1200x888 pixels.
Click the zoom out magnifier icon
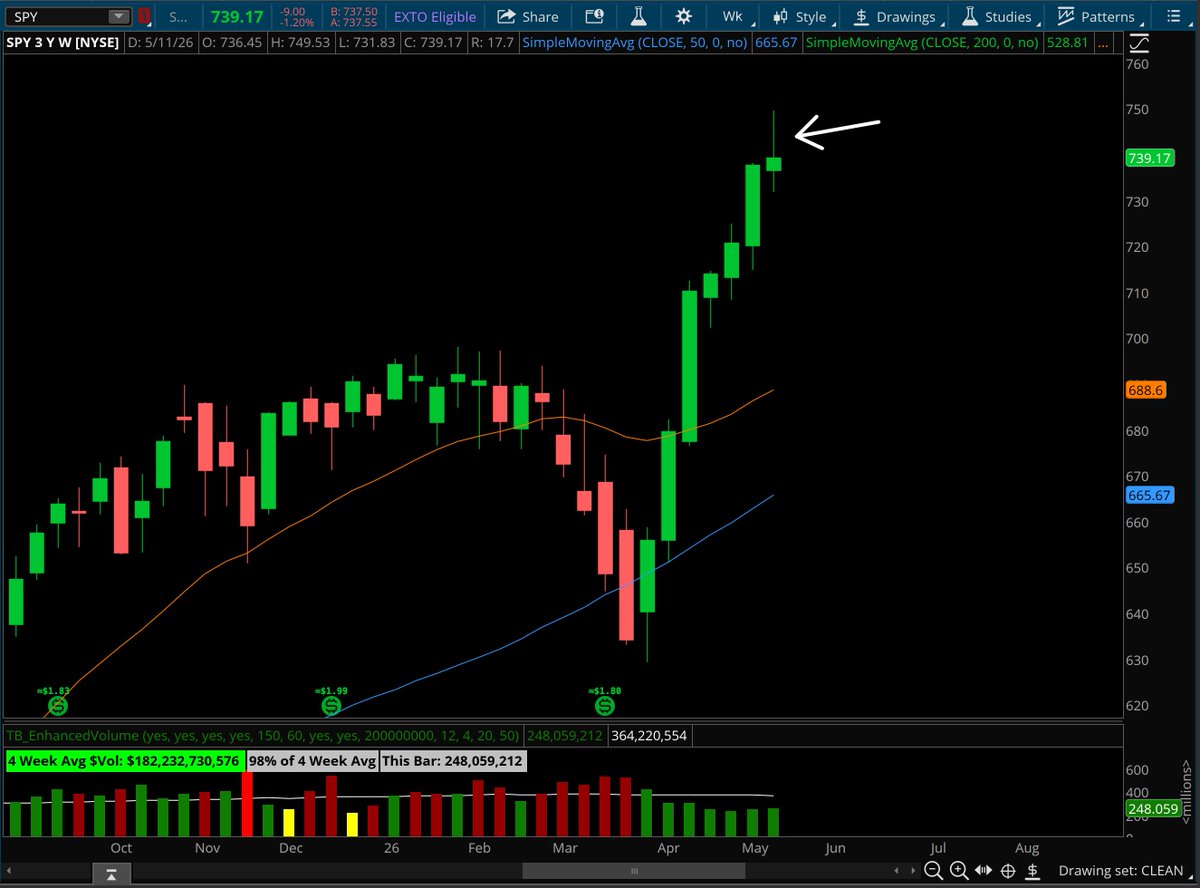pyautogui.click(x=933, y=871)
